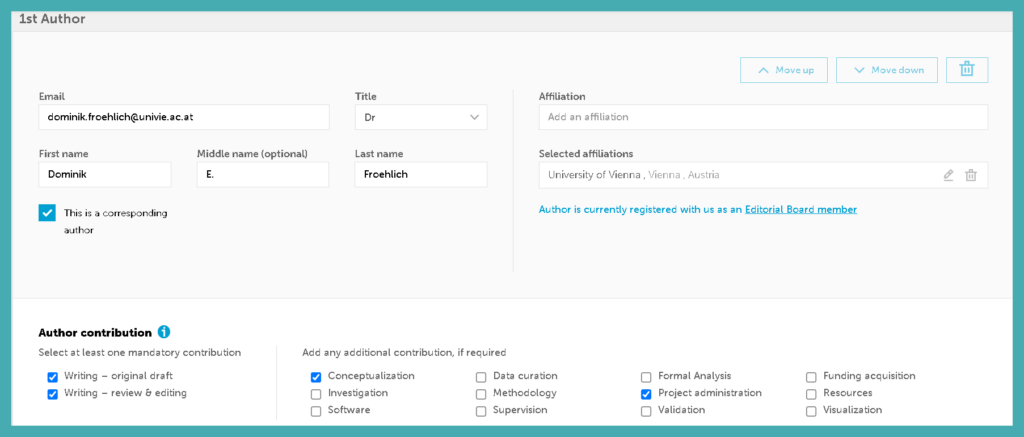Open the Title dropdown
The height and width of the screenshot is (437, 1024).
pos(421,117)
